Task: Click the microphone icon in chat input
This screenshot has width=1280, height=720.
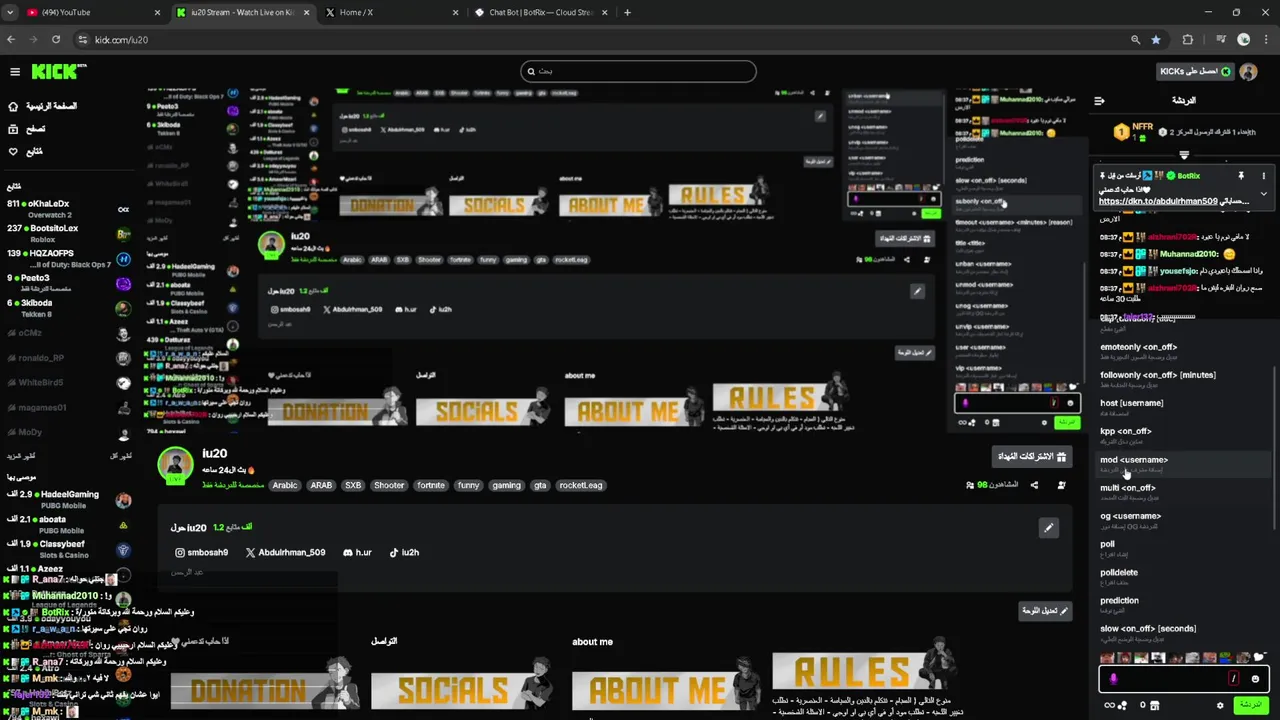Action: [x=1113, y=679]
